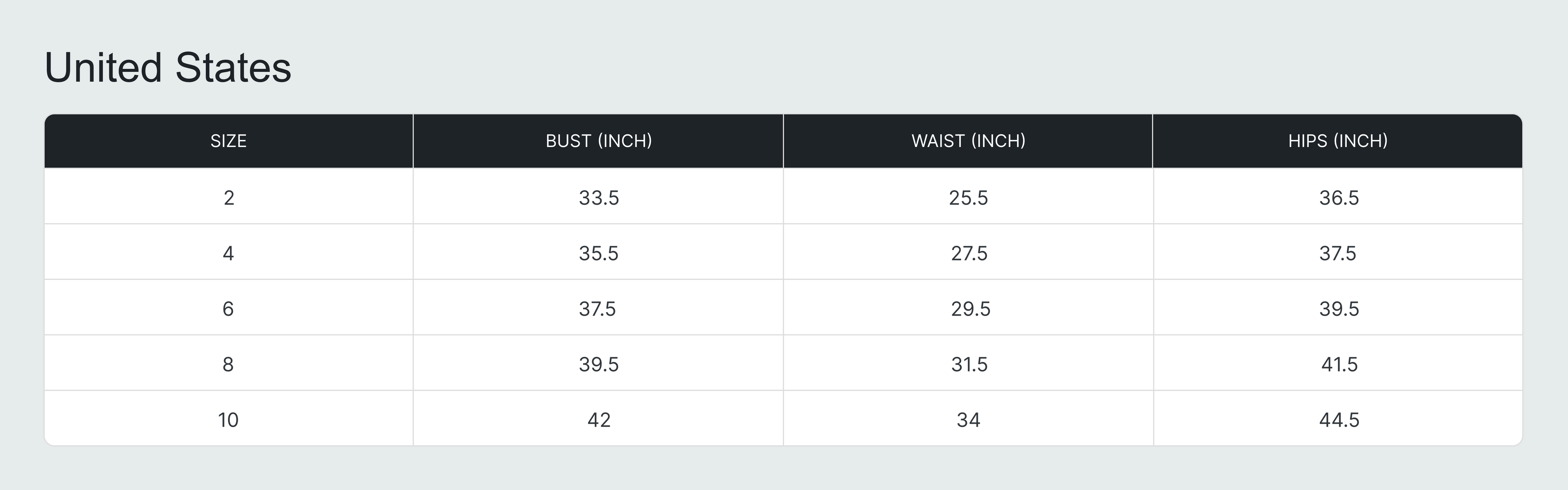
Task: Select size 10 cell
Action: (x=228, y=419)
